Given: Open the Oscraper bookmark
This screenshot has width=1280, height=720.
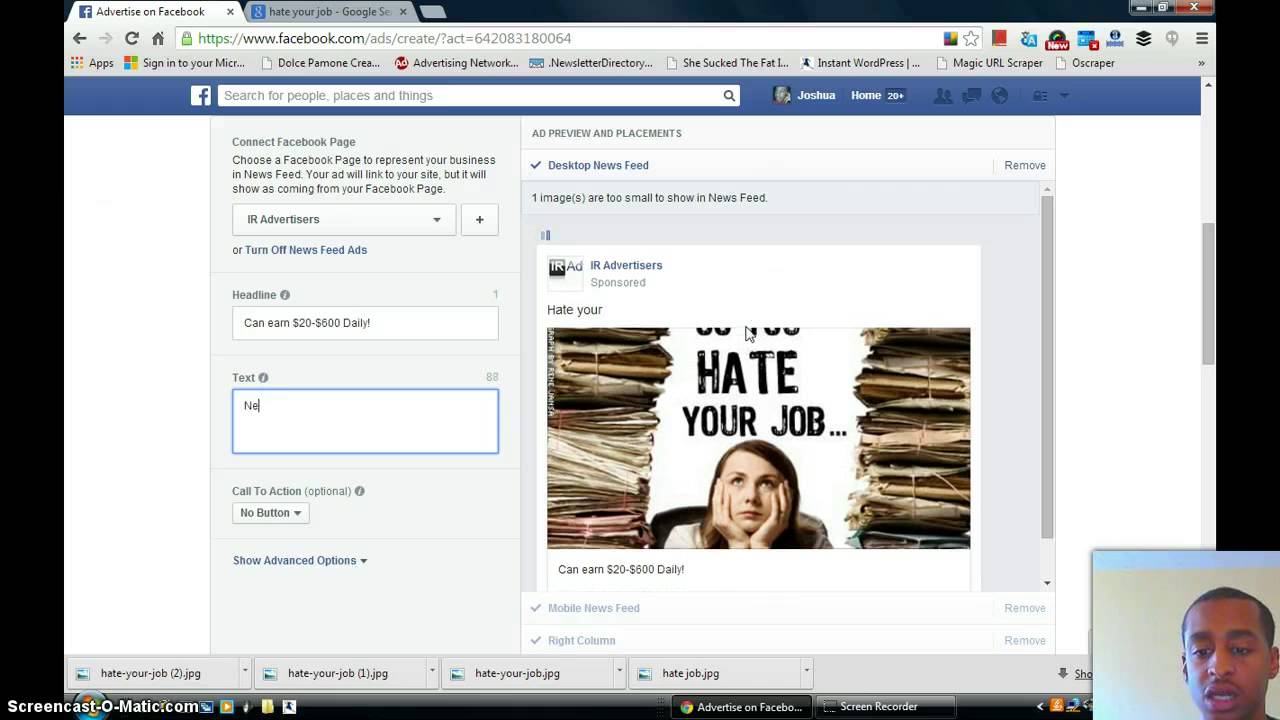Looking at the screenshot, I should 1084,62.
